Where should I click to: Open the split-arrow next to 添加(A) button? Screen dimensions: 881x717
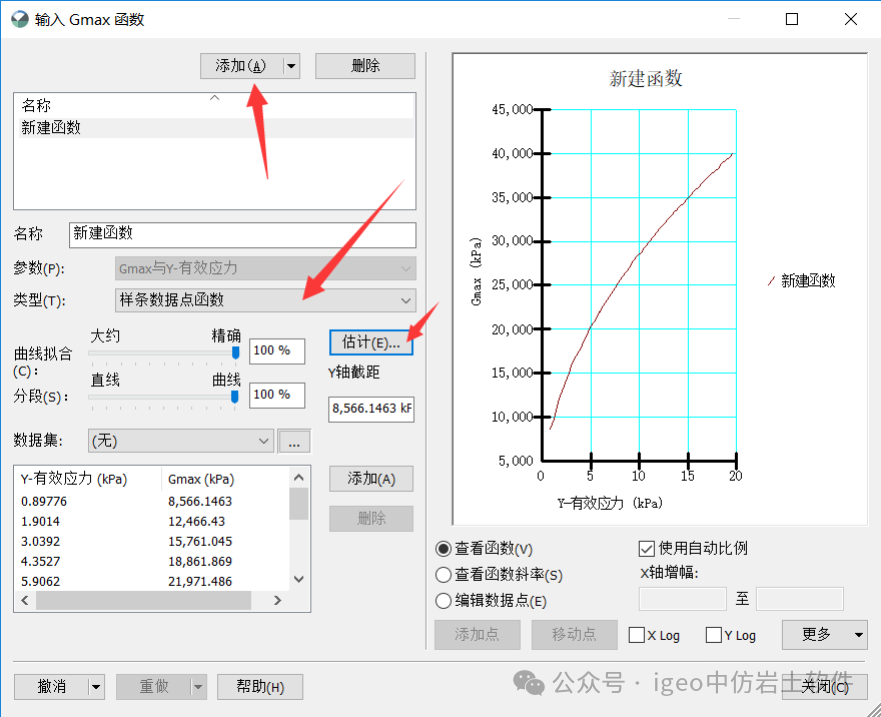[x=289, y=66]
